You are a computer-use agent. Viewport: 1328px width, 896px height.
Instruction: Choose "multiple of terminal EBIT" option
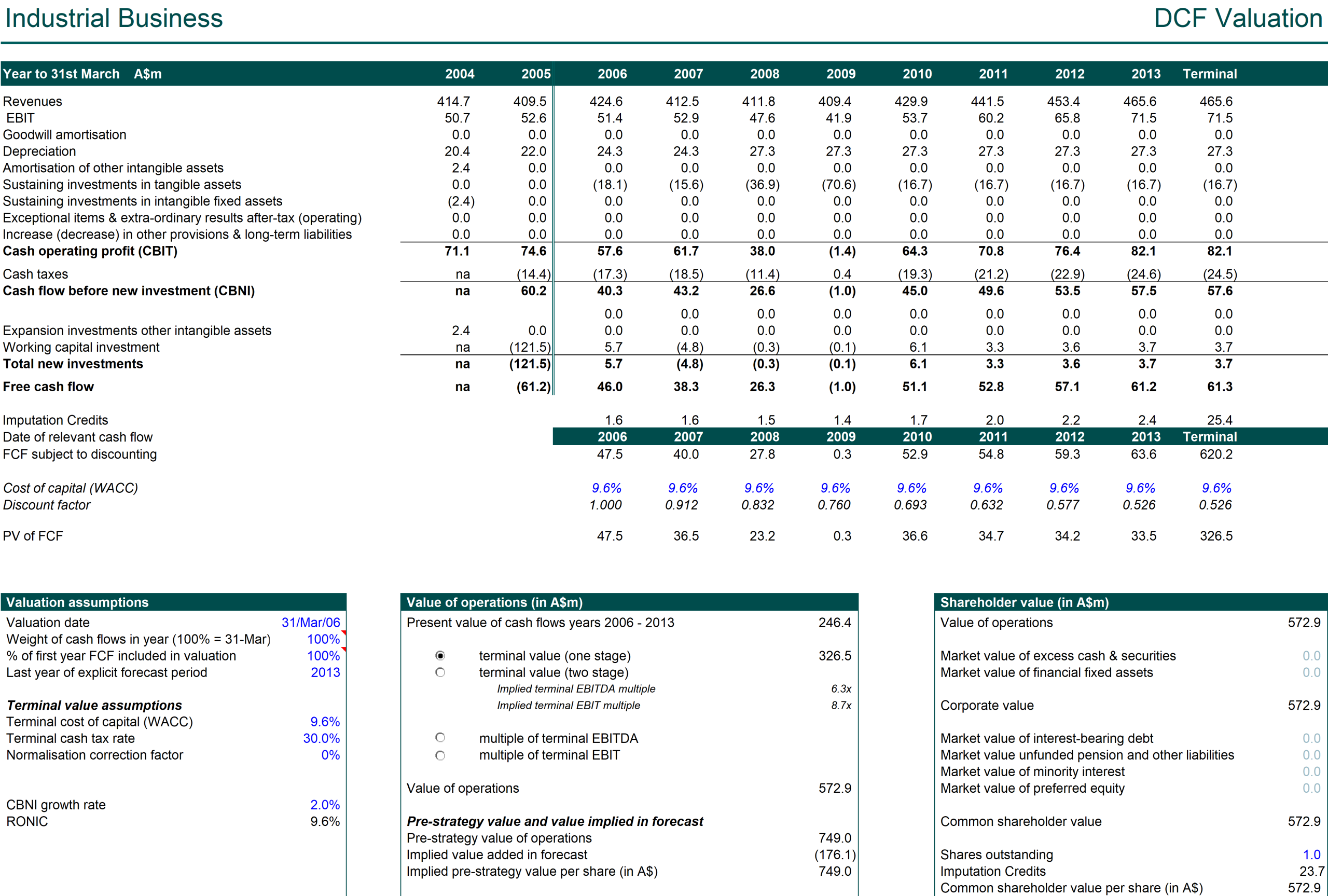440,755
